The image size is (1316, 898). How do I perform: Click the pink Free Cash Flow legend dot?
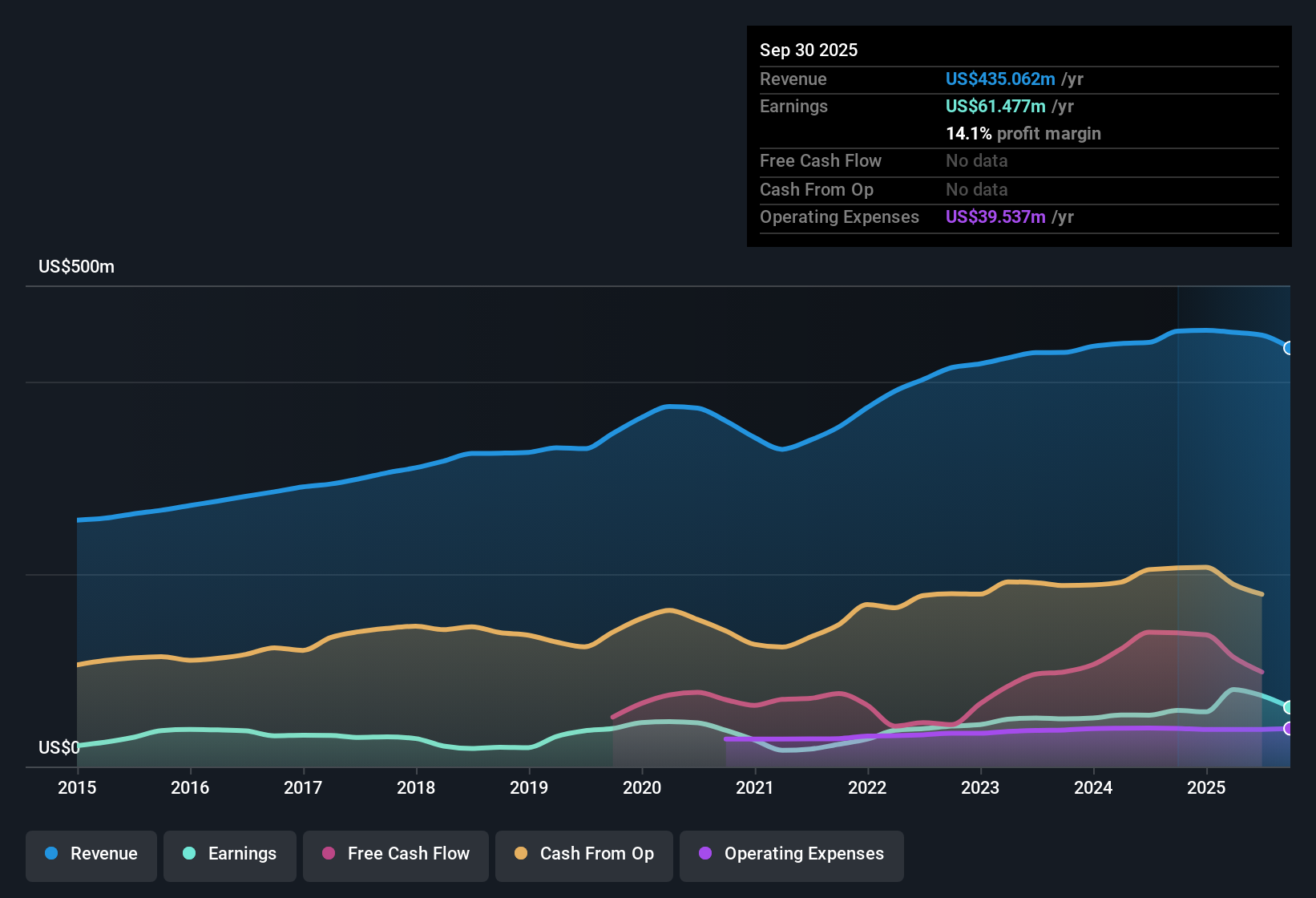(x=329, y=854)
